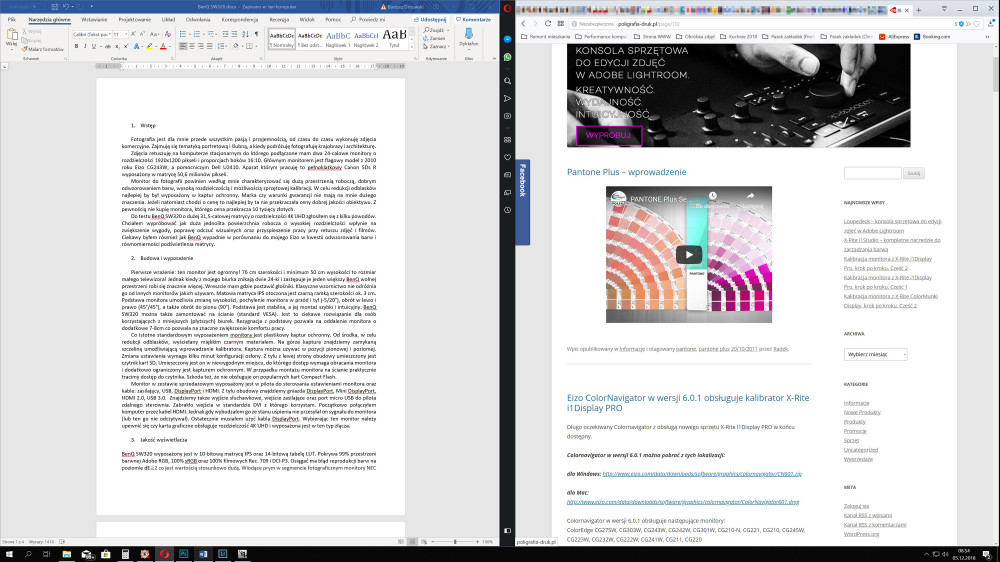
Task: Open Wybierz miesiąc archive dropdown
Action: tap(875, 355)
